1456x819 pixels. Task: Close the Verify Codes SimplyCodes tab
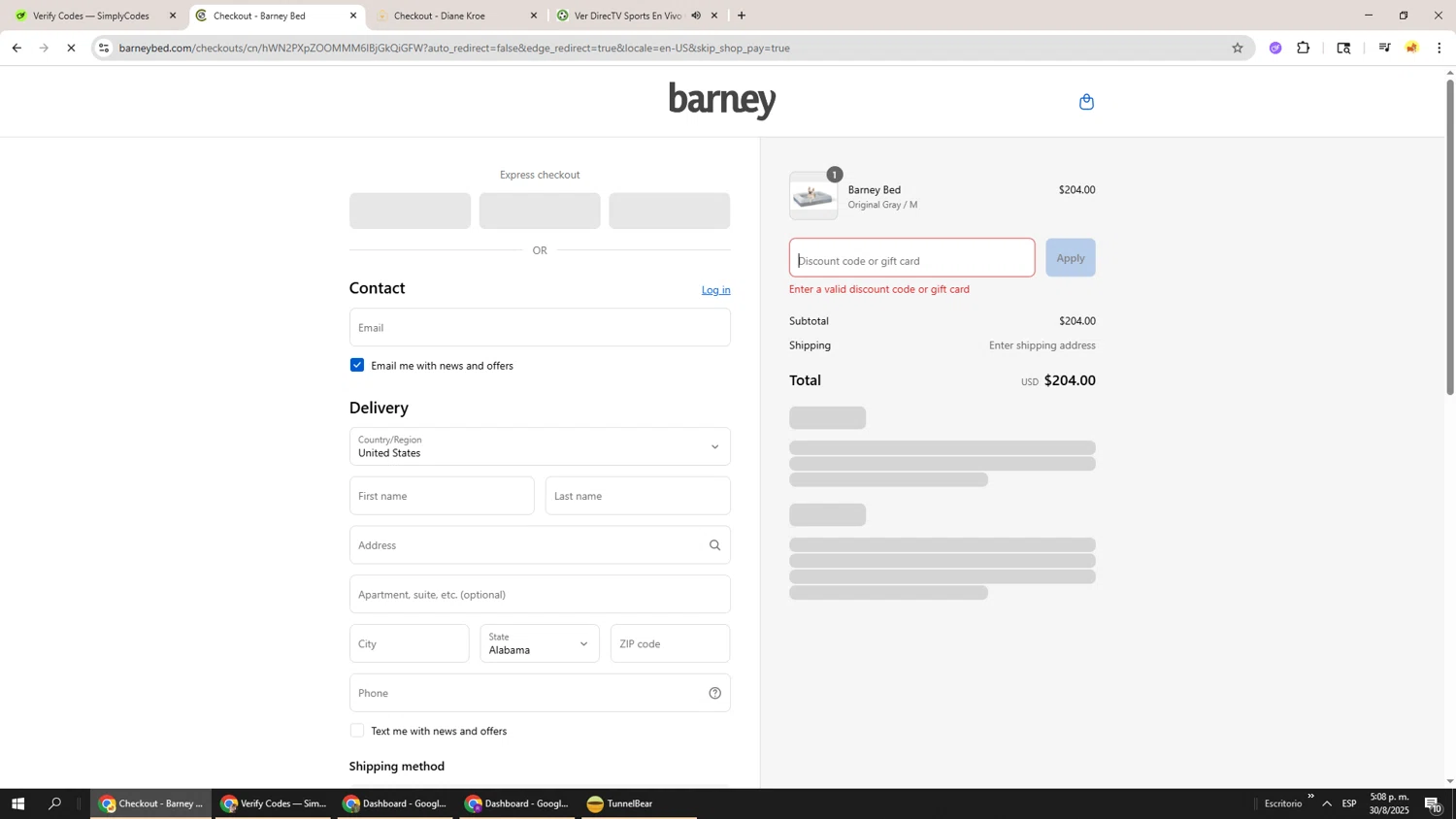pyautogui.click(x=173, y=16)
